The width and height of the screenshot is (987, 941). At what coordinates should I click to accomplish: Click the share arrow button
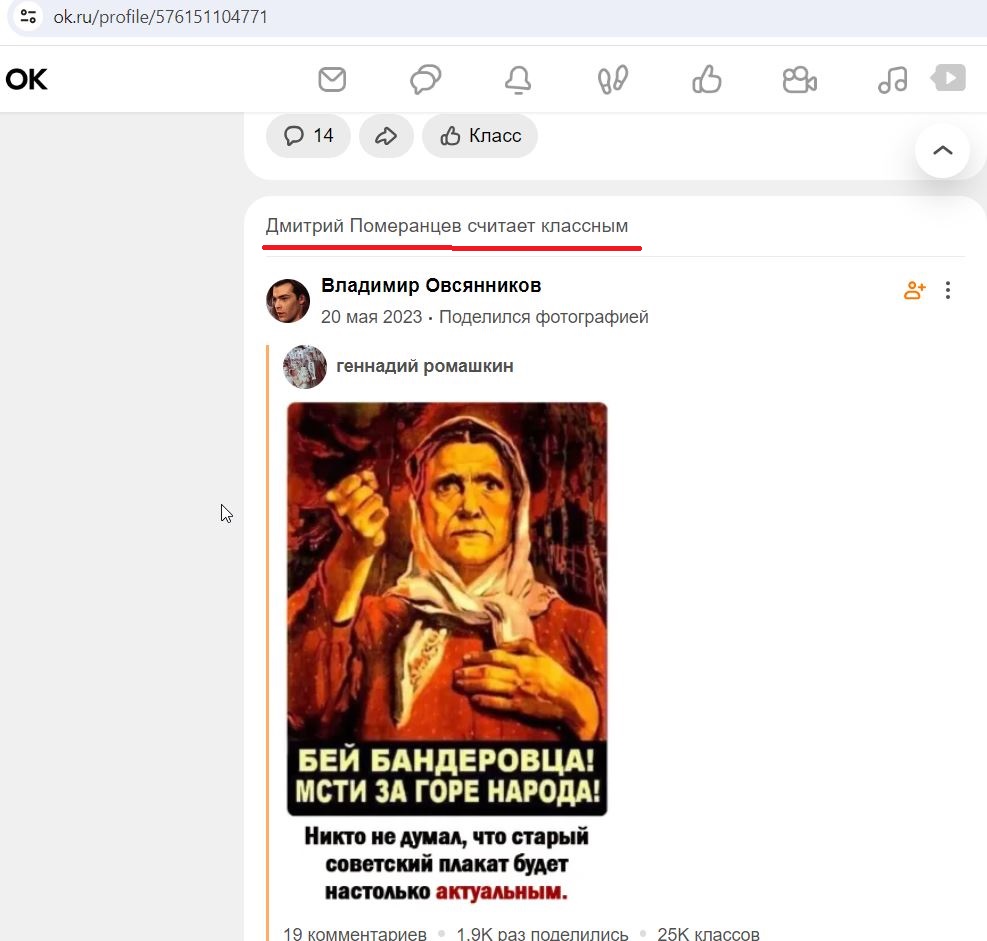(x=386, y=135)
